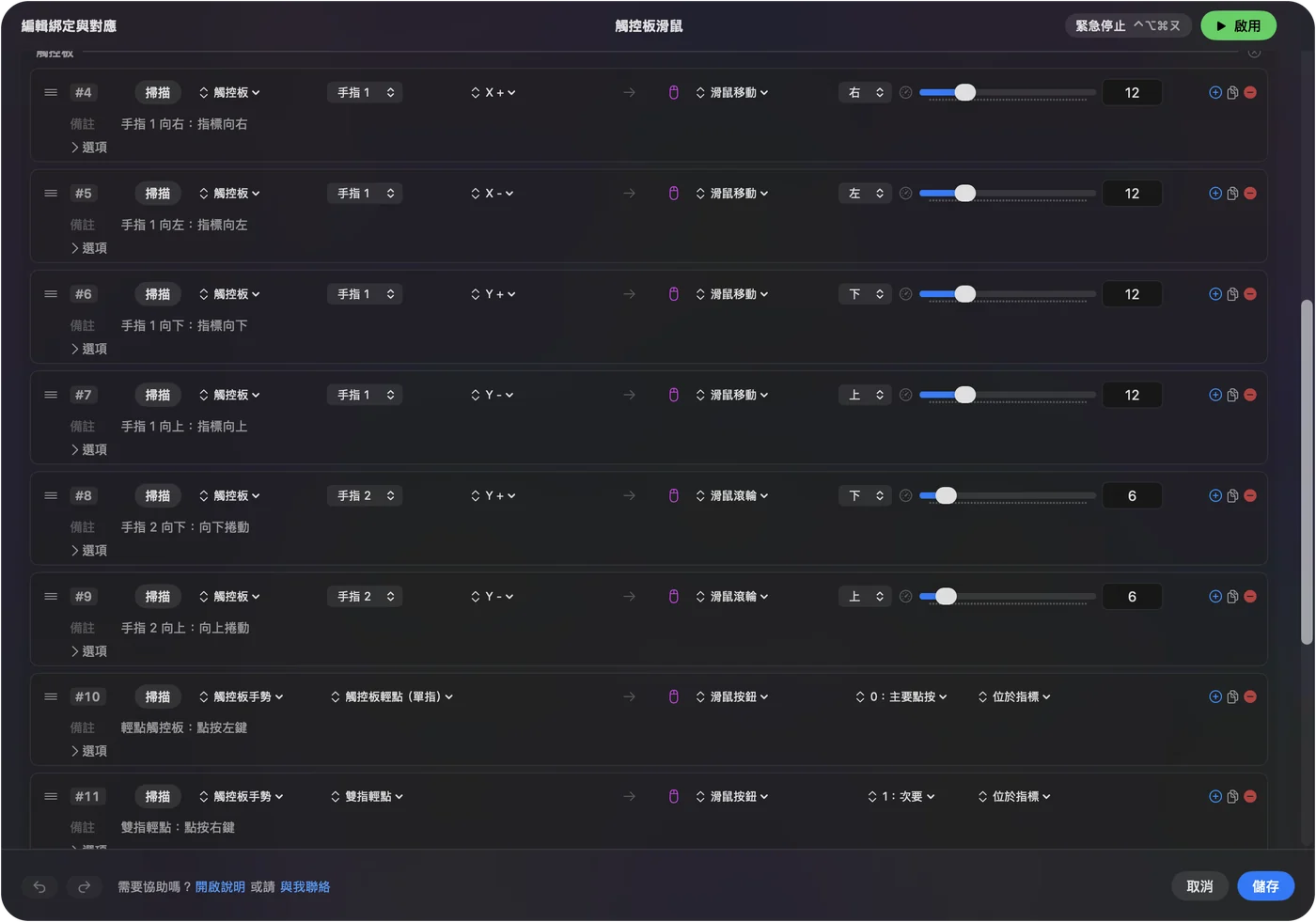Expand 選項 under row #8
Image resolution: width=1316 pixels, height=922 pixels.
click(x=88, y=551)
